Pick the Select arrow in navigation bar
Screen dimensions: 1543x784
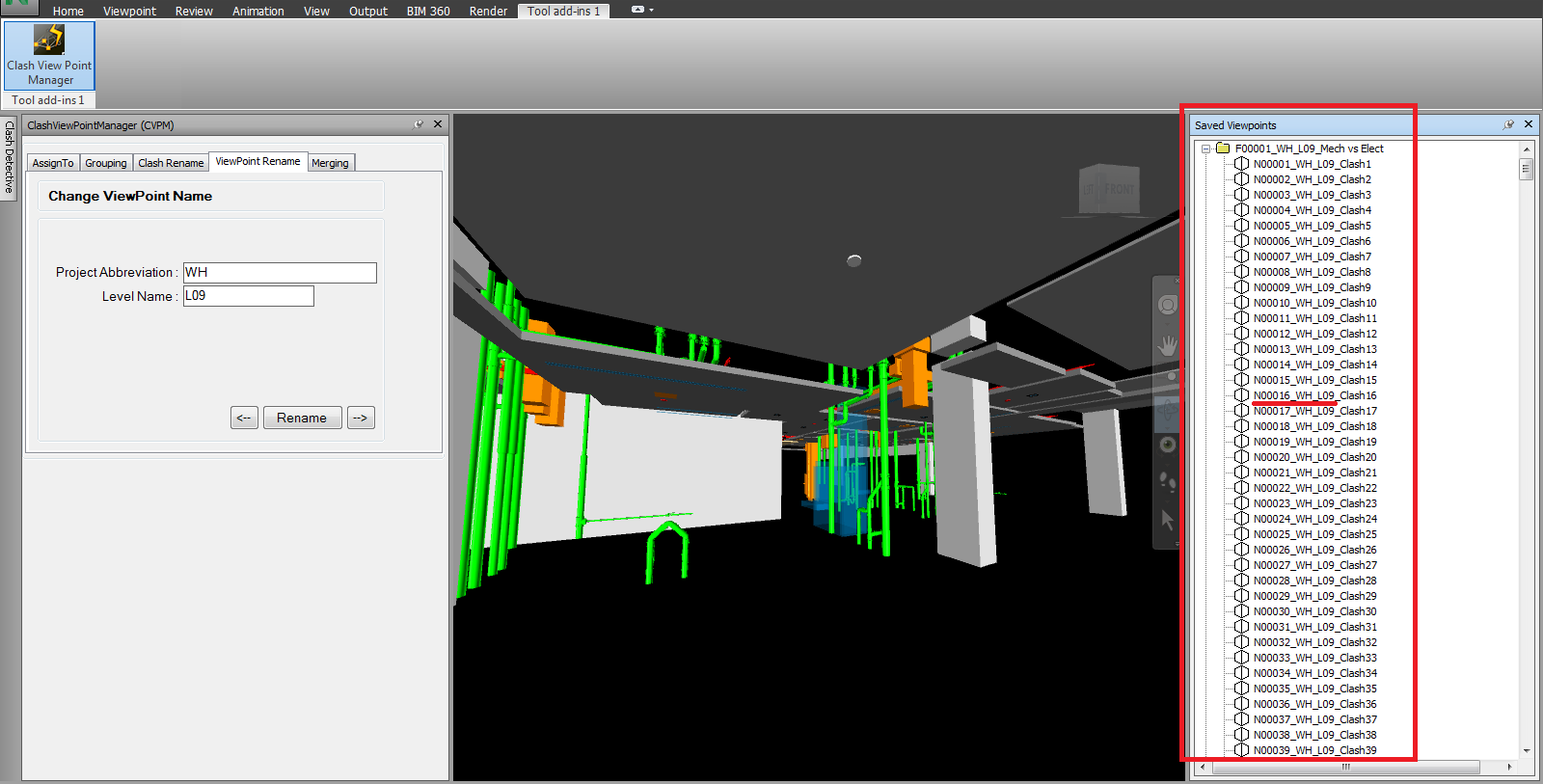(x=1167, y=520)
